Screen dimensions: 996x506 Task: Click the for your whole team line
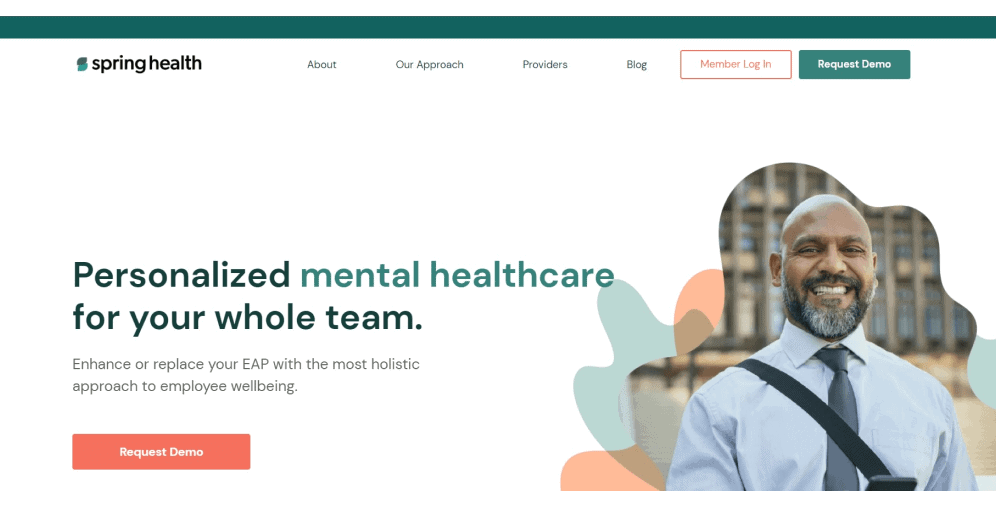pyautogui.click(x=248, y=317)
